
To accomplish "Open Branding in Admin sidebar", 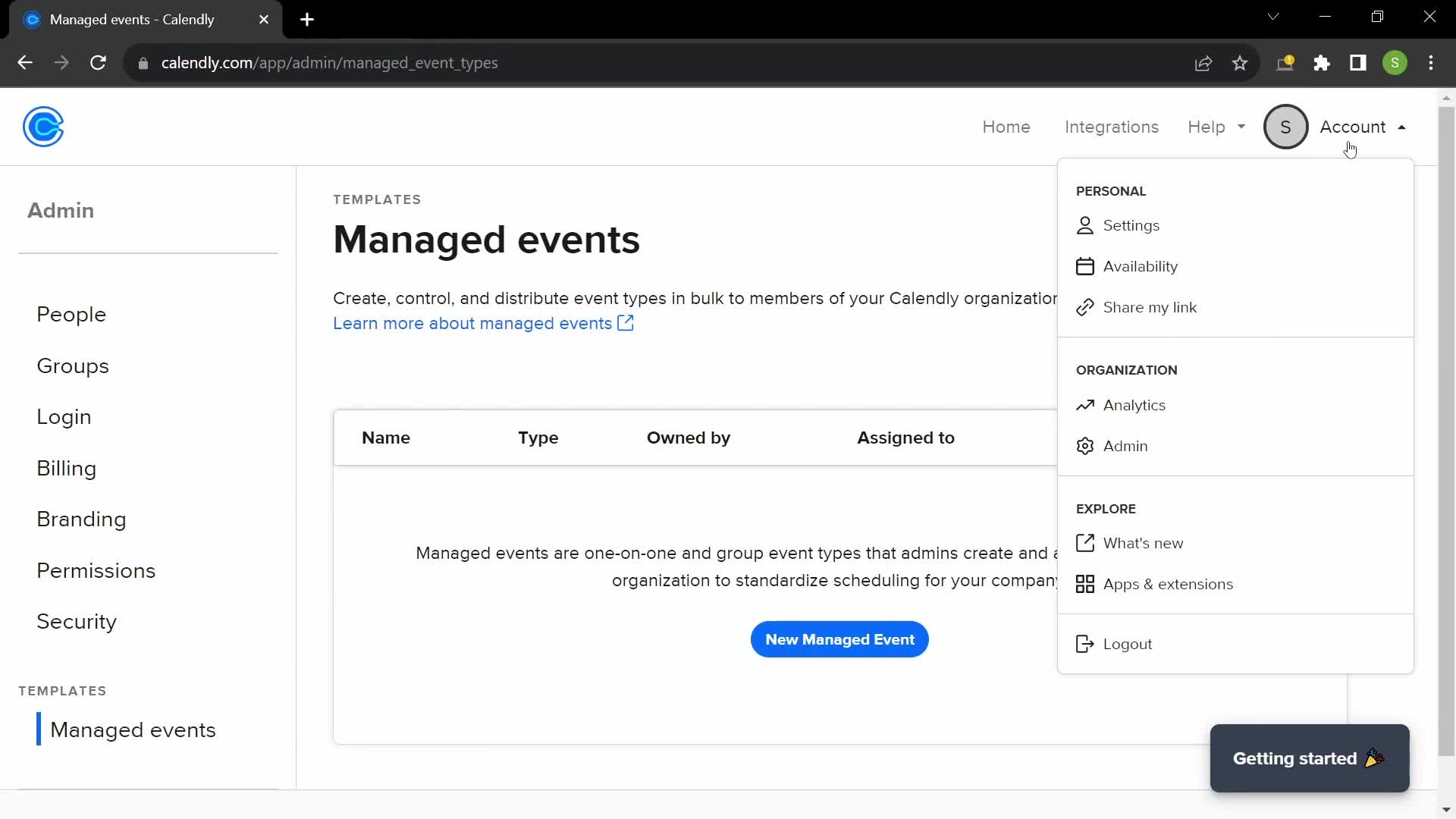I will (81, 519).
